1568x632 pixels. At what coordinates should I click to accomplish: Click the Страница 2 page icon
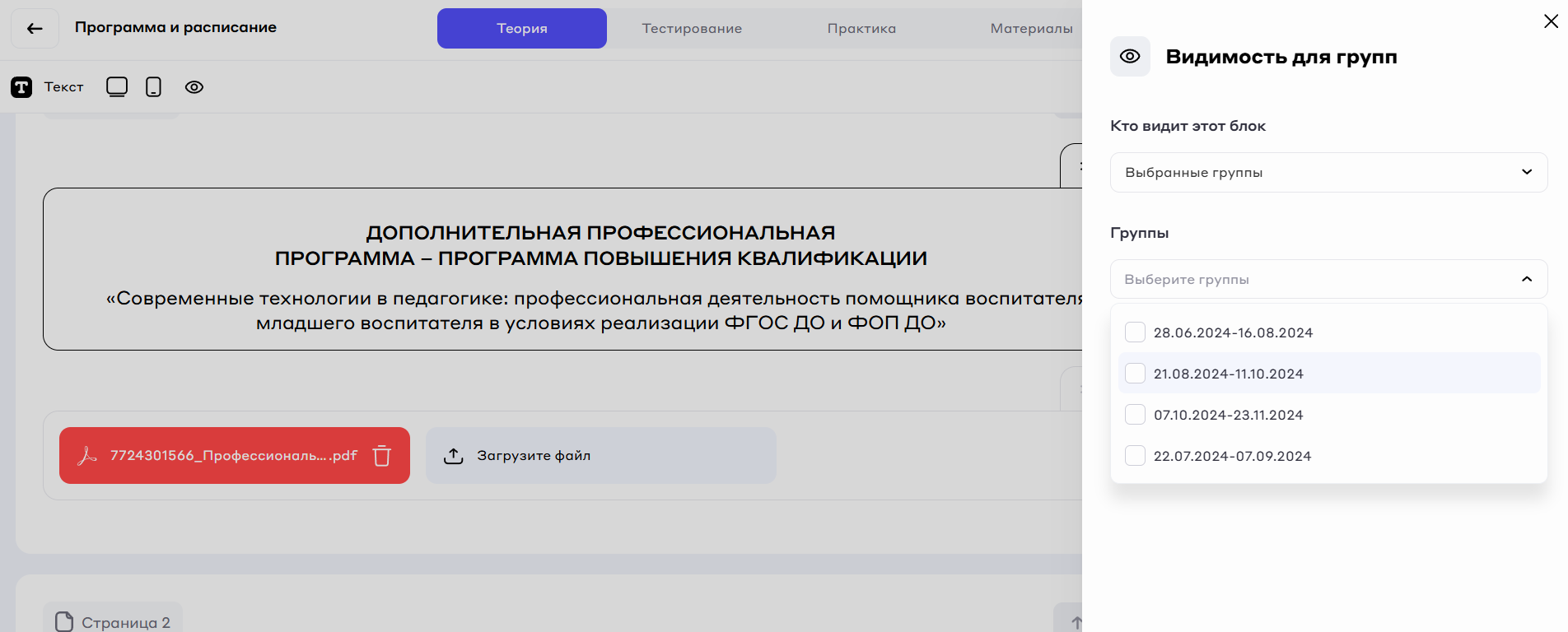(64, 622)
